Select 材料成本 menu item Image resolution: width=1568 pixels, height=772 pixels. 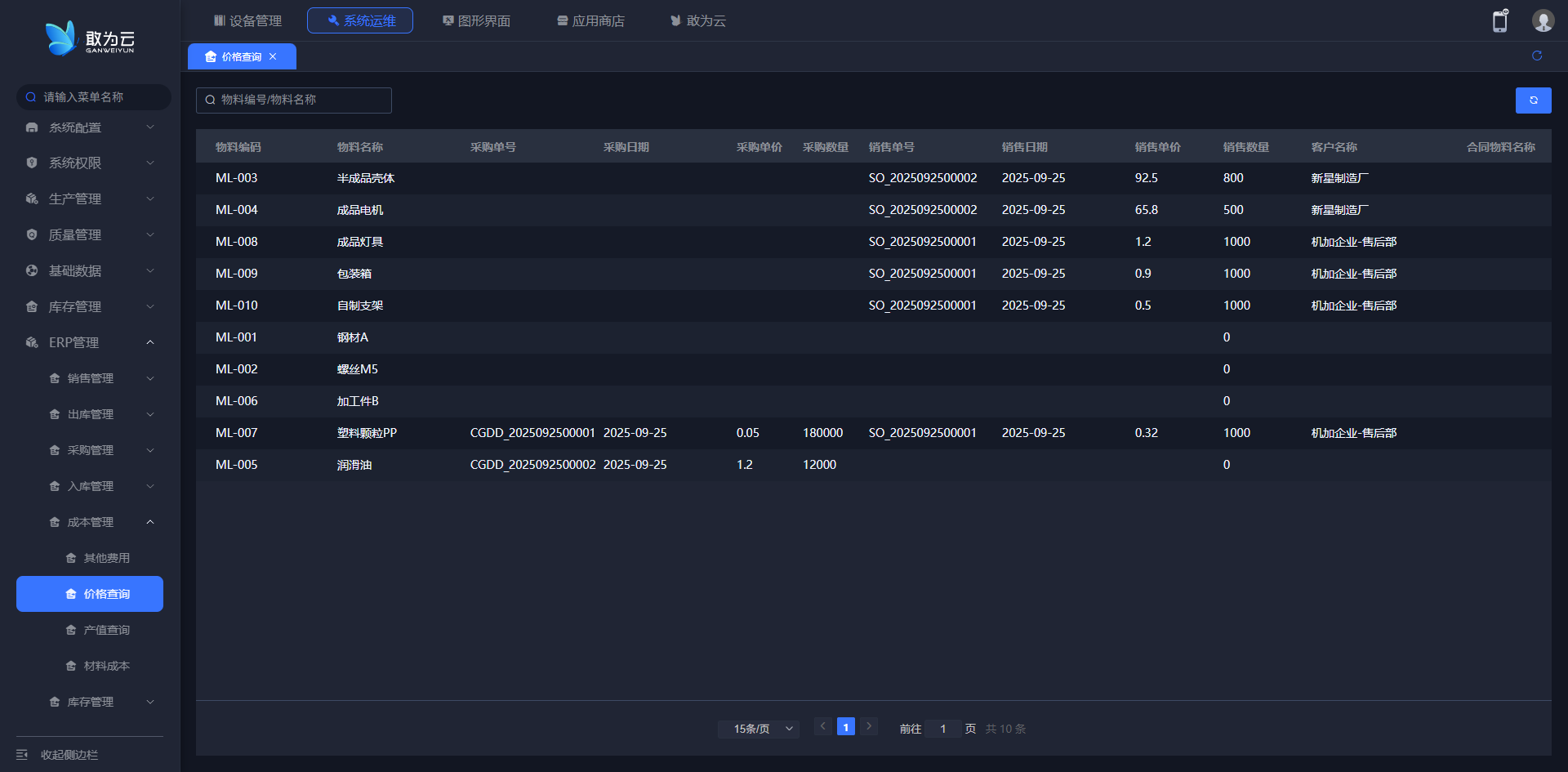pos(106,666)
